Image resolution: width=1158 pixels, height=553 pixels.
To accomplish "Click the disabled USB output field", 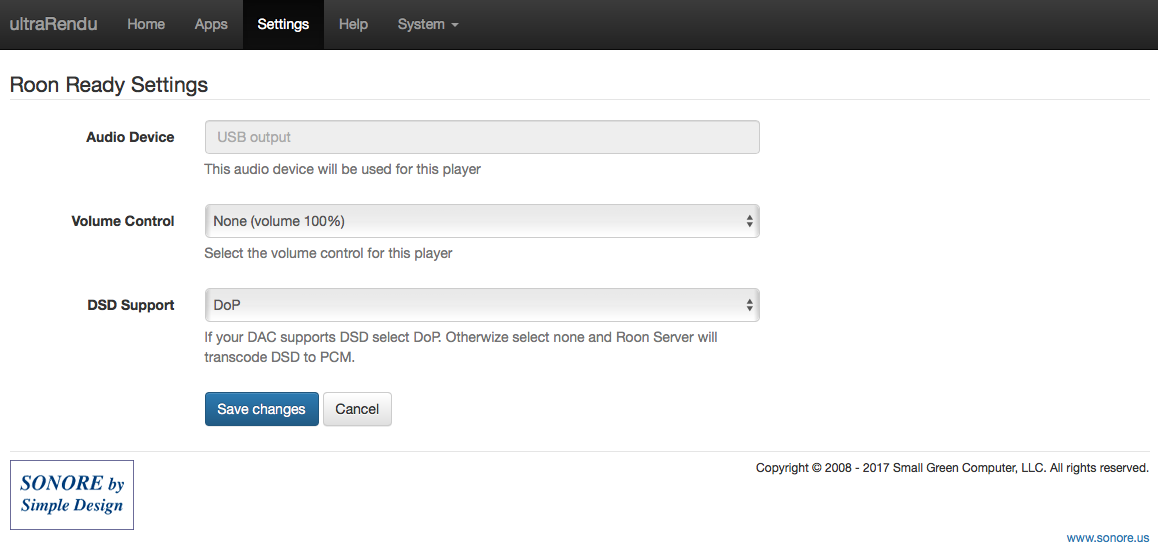I will tap(482, 137).
